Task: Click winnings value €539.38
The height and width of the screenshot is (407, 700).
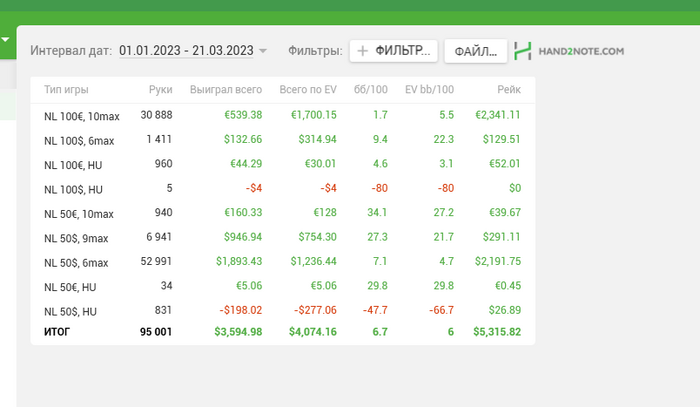Action: [243, 115]
